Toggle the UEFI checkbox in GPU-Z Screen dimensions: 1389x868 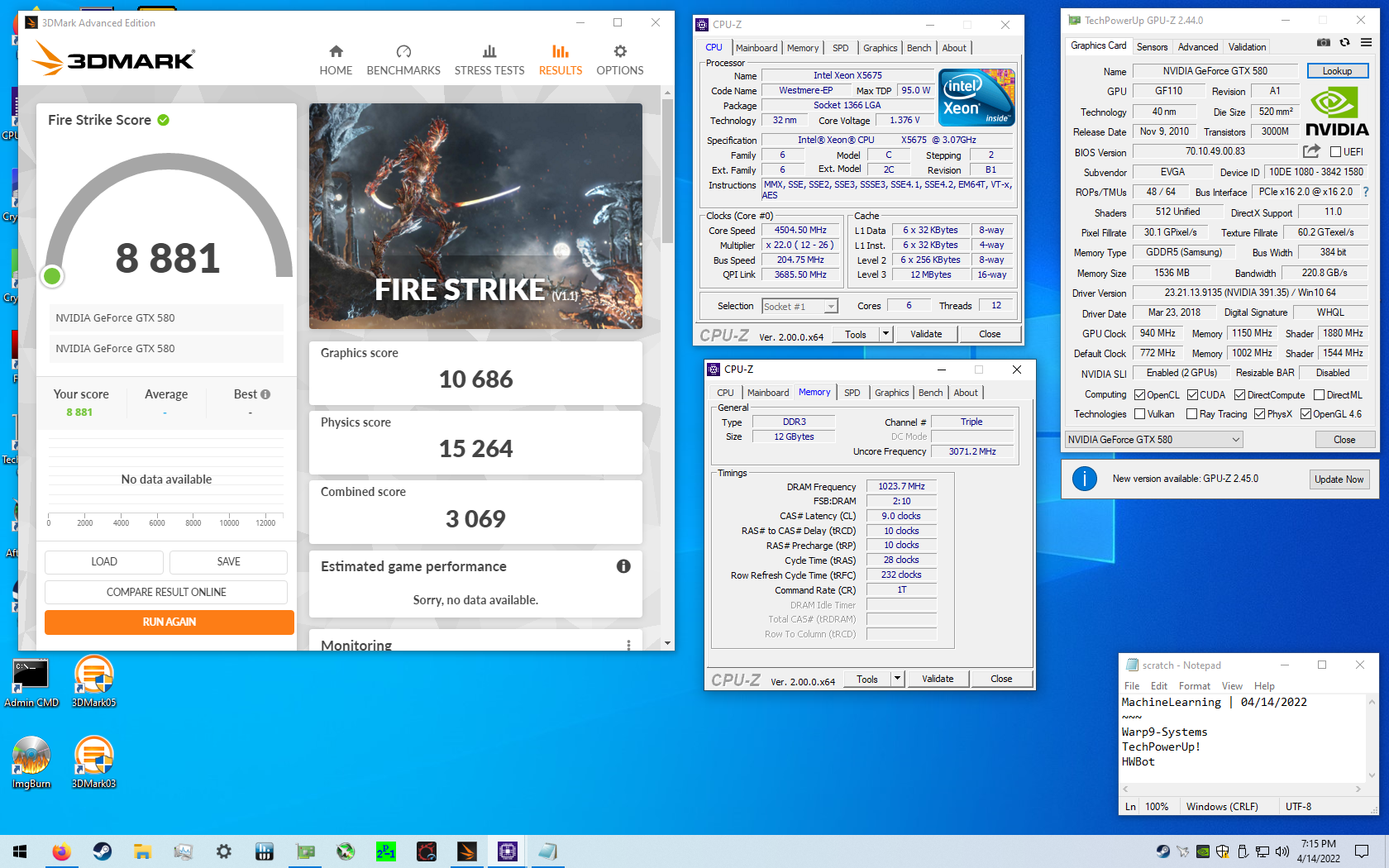1335,152
